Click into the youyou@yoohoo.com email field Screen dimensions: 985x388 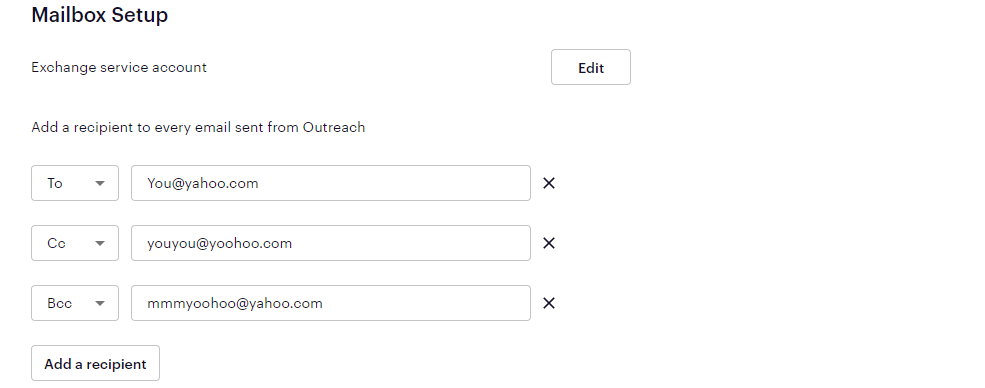[330, 243]
